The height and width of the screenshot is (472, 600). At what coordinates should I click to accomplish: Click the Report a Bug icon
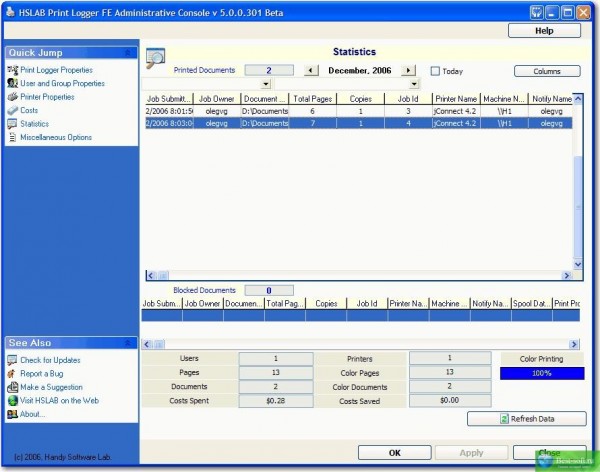pyautogui.click(x=12, y=373)
